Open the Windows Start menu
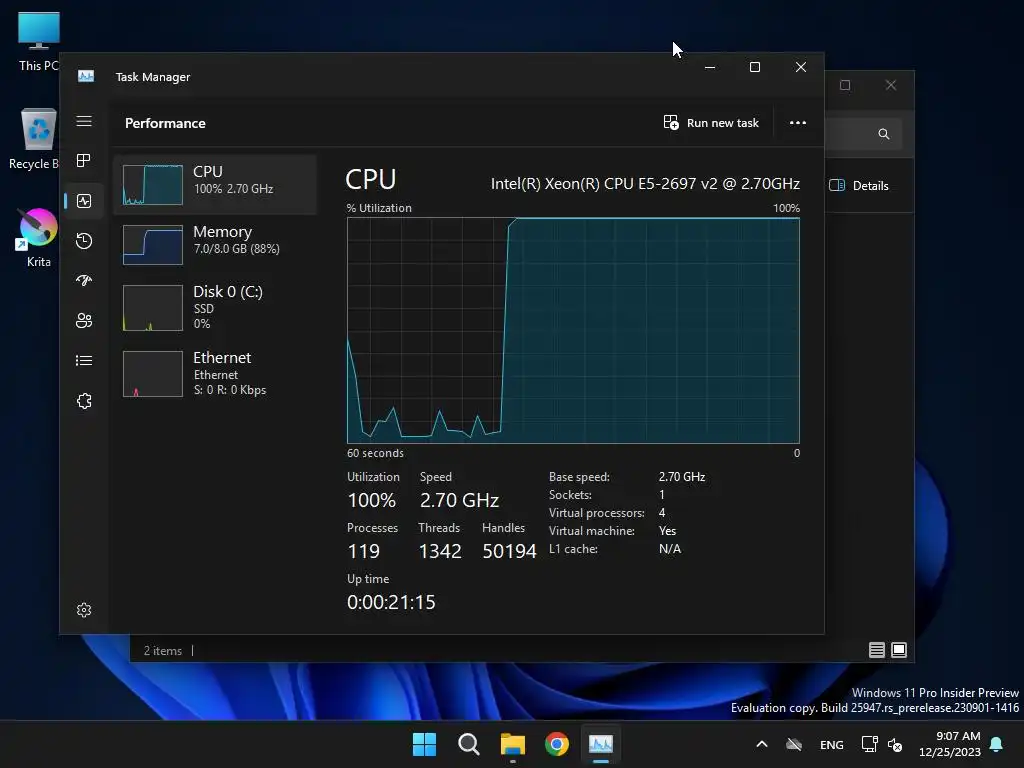 (424, 744)
